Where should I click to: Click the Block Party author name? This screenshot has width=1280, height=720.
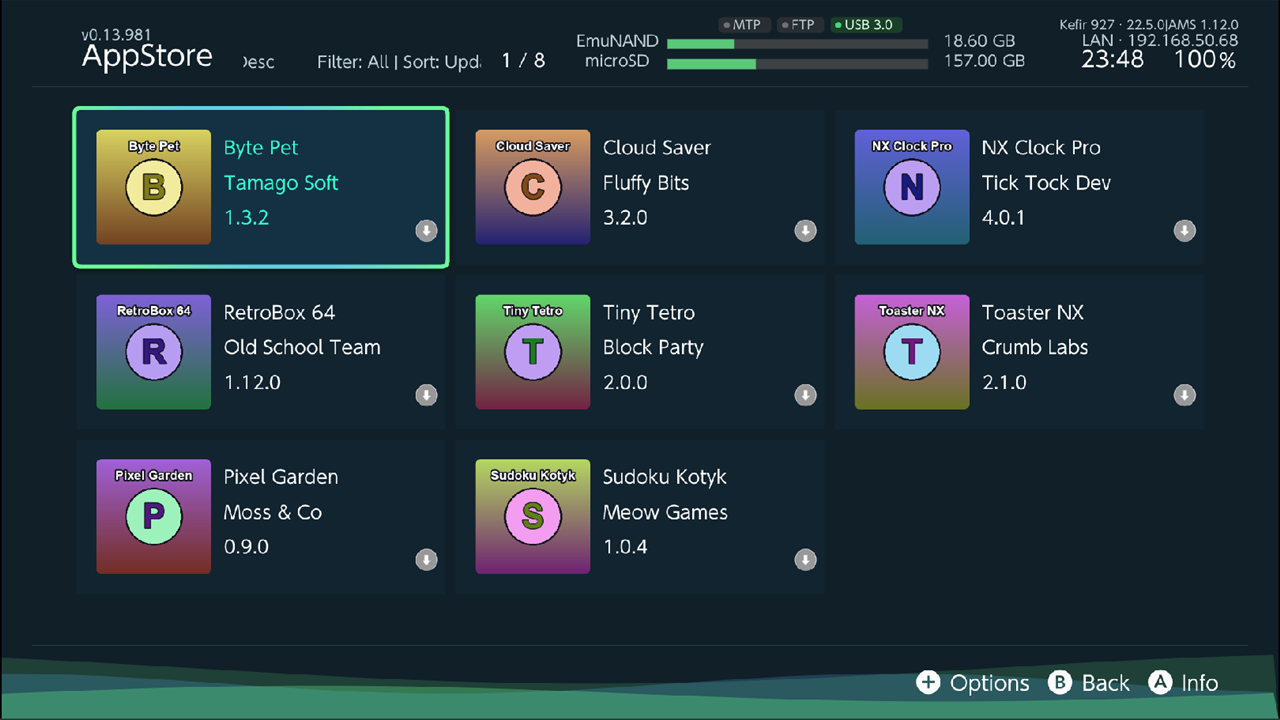point(653,348)
